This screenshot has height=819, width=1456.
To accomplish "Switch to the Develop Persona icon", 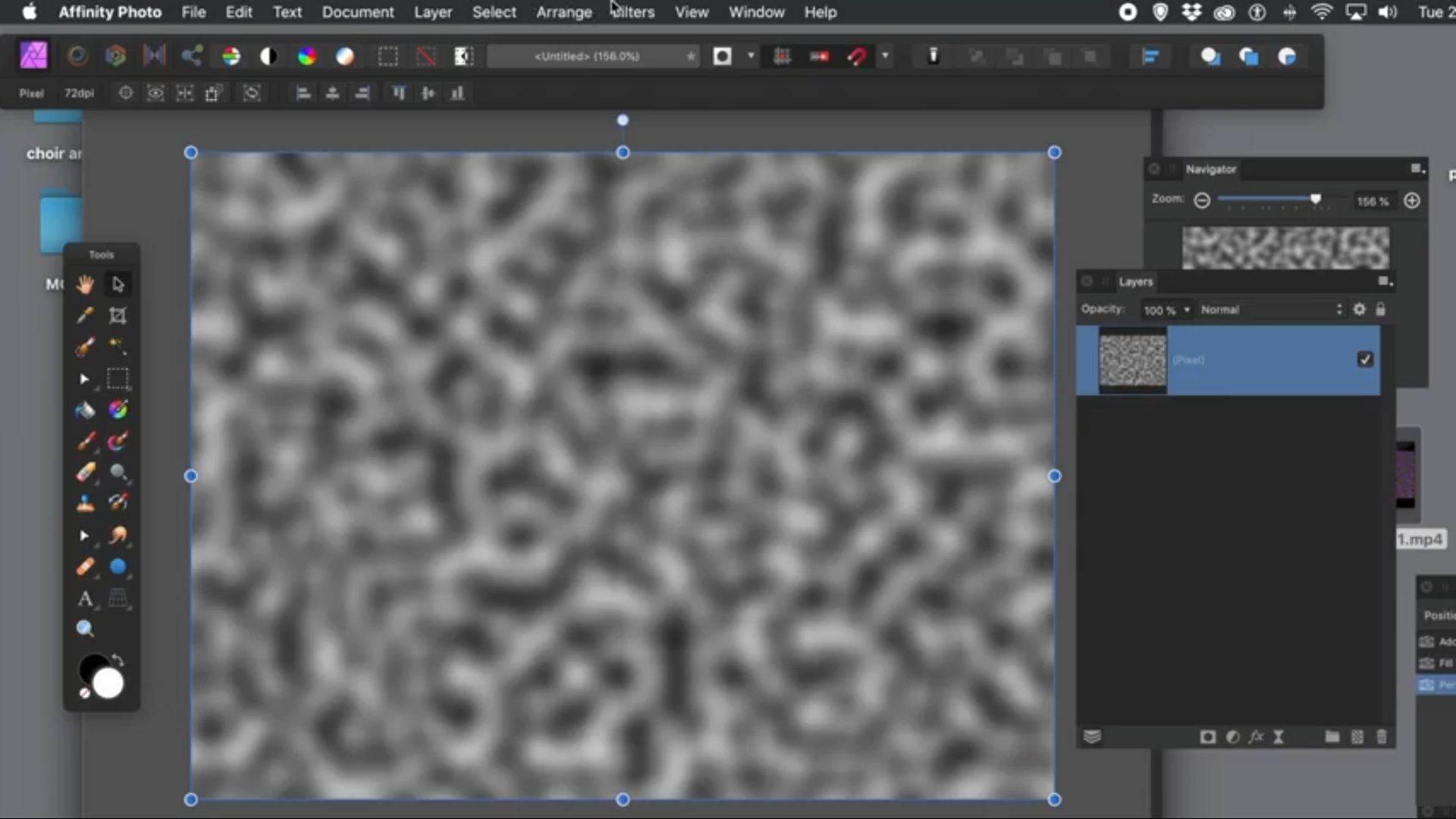I will click(115, 55).
